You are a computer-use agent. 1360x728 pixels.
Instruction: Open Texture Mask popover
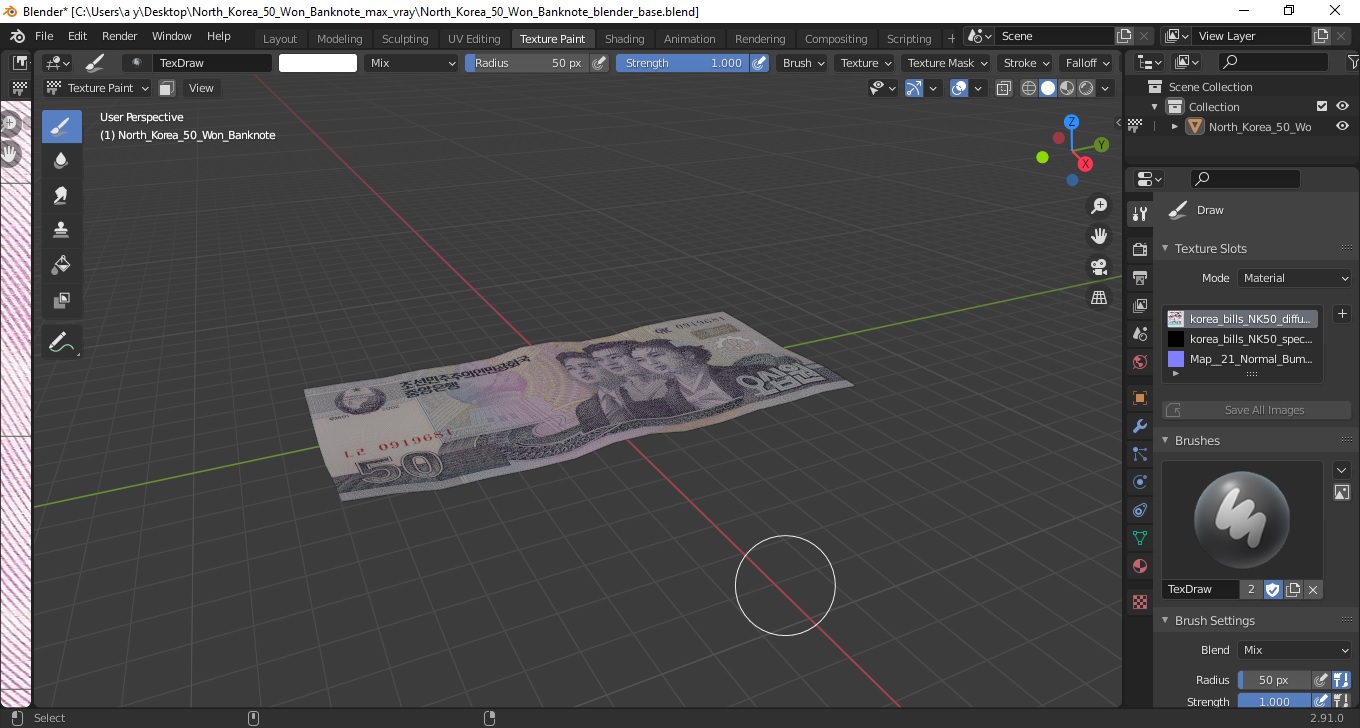(x=946, y=63)
